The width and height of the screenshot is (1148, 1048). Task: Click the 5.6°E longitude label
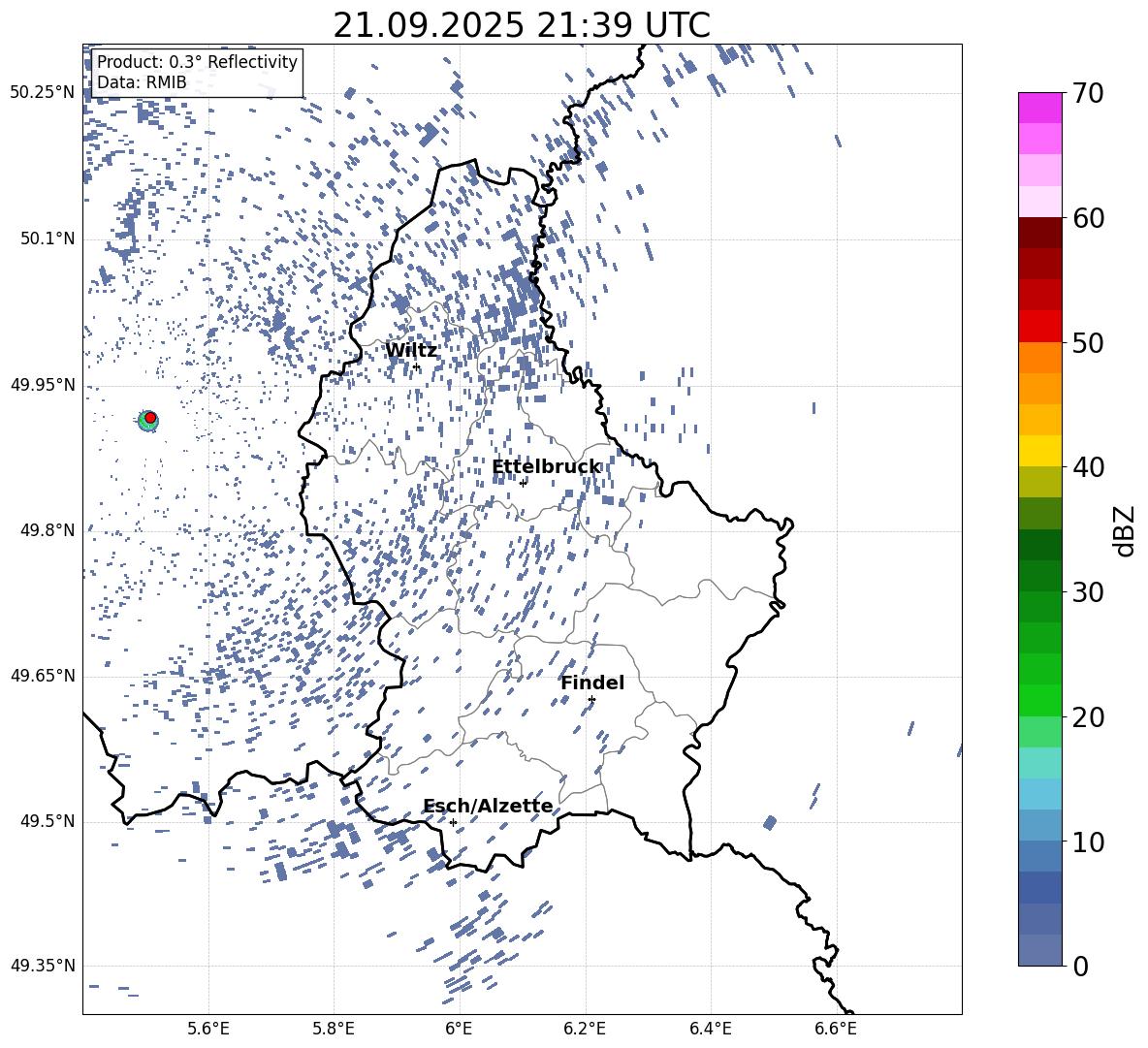(x=208, y=1029)
